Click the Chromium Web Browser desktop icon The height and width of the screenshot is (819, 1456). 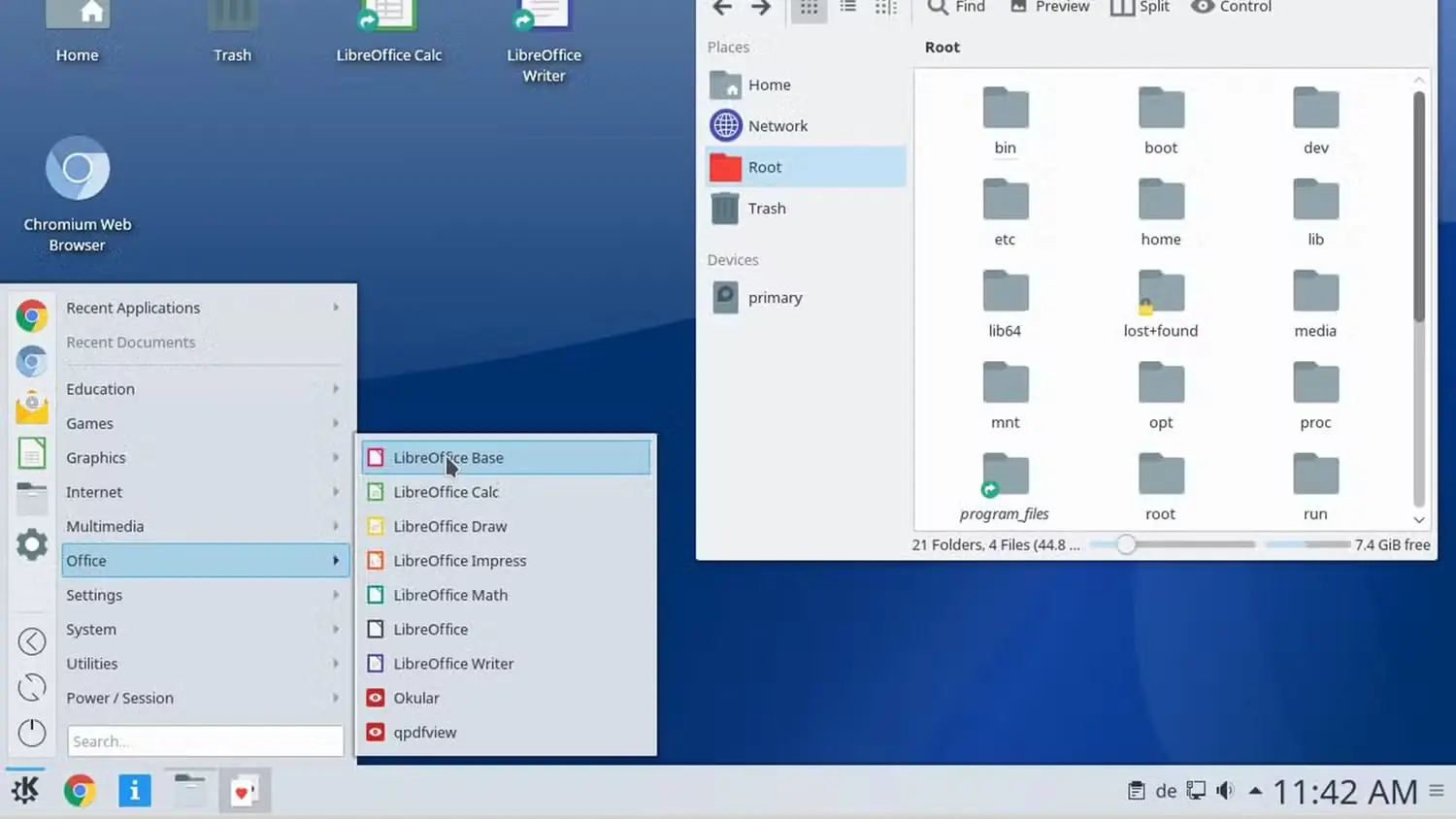click(x=78, y=195)
